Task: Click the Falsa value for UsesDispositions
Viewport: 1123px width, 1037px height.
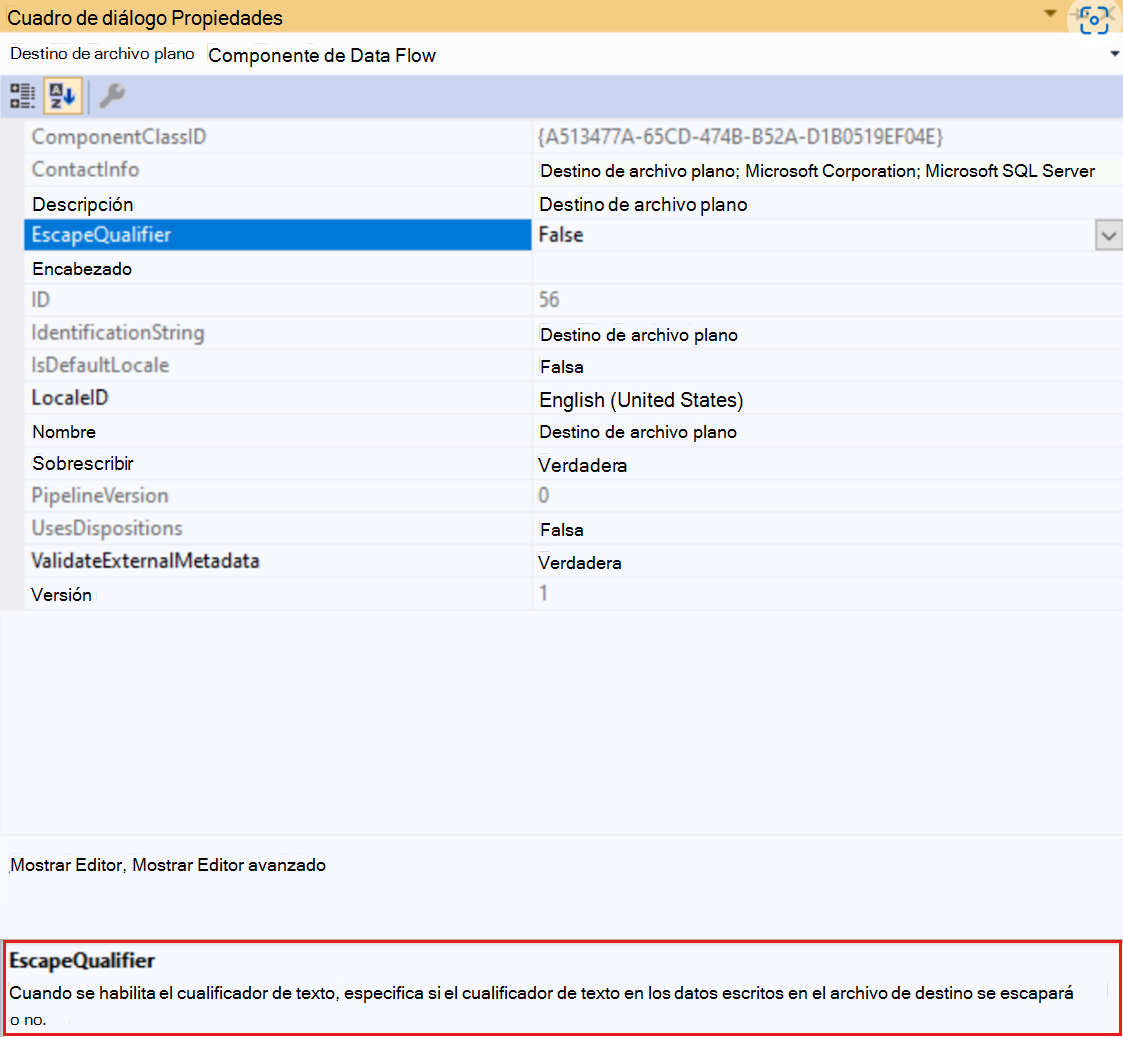Action: point(562,530)
